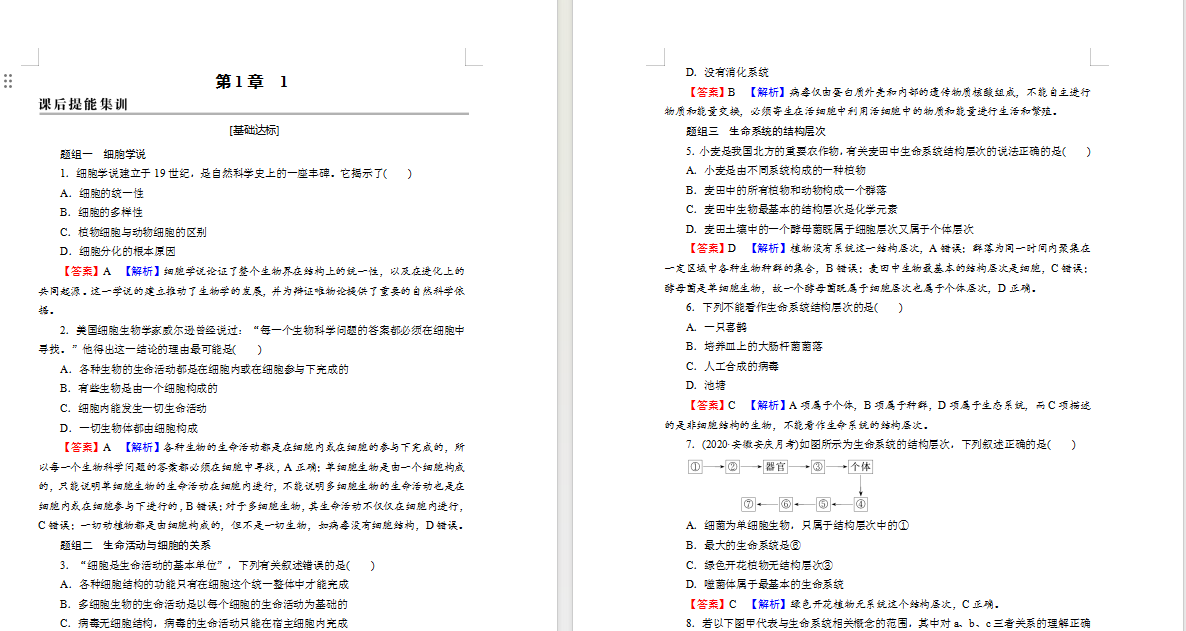The height and width of the screenshot is (631, 1186).
Task: Click option C 人工合成的病毒
Action: (732, 366)
